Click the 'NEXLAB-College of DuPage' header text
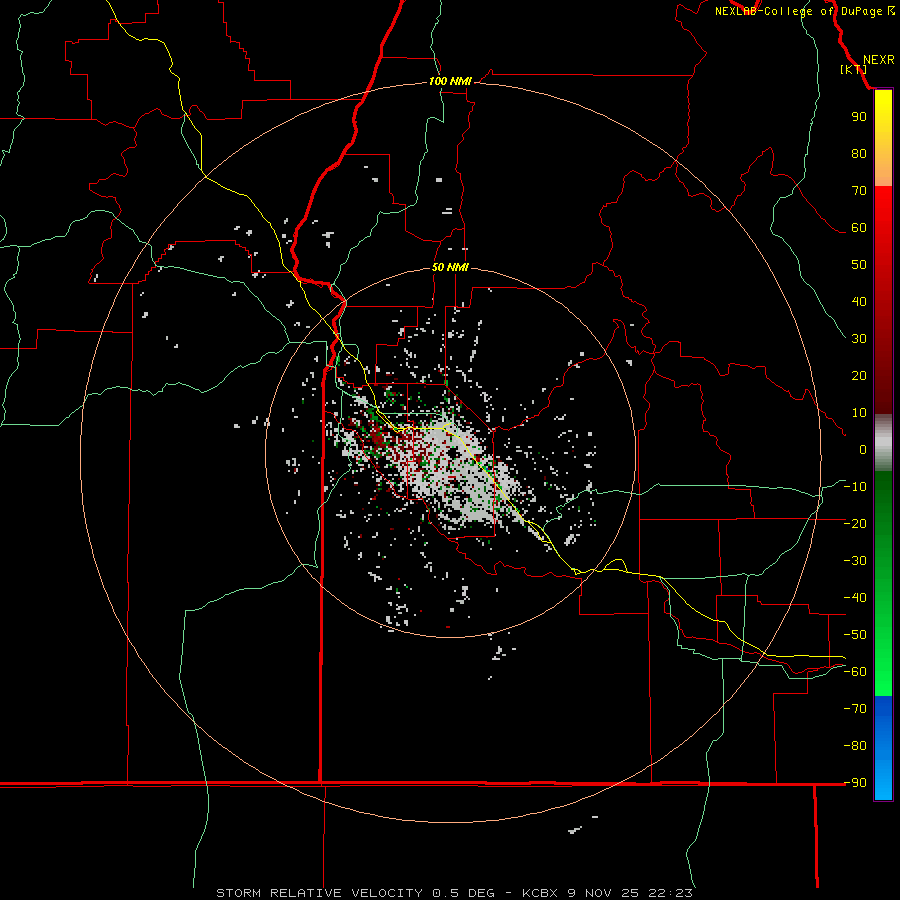 click(798, 11)
